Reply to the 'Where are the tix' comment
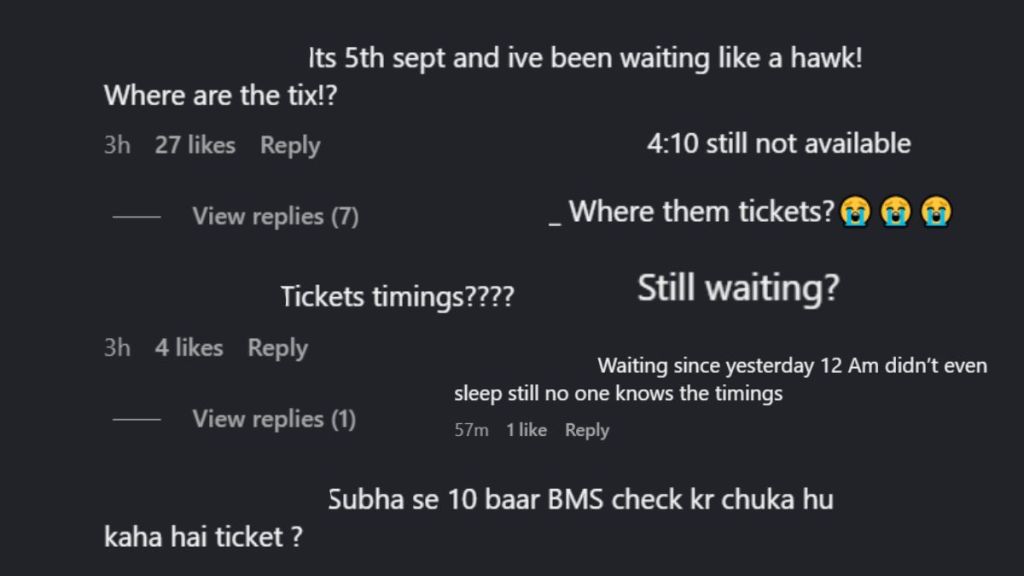Viewport: 1024px width, 576px height. 290,145
